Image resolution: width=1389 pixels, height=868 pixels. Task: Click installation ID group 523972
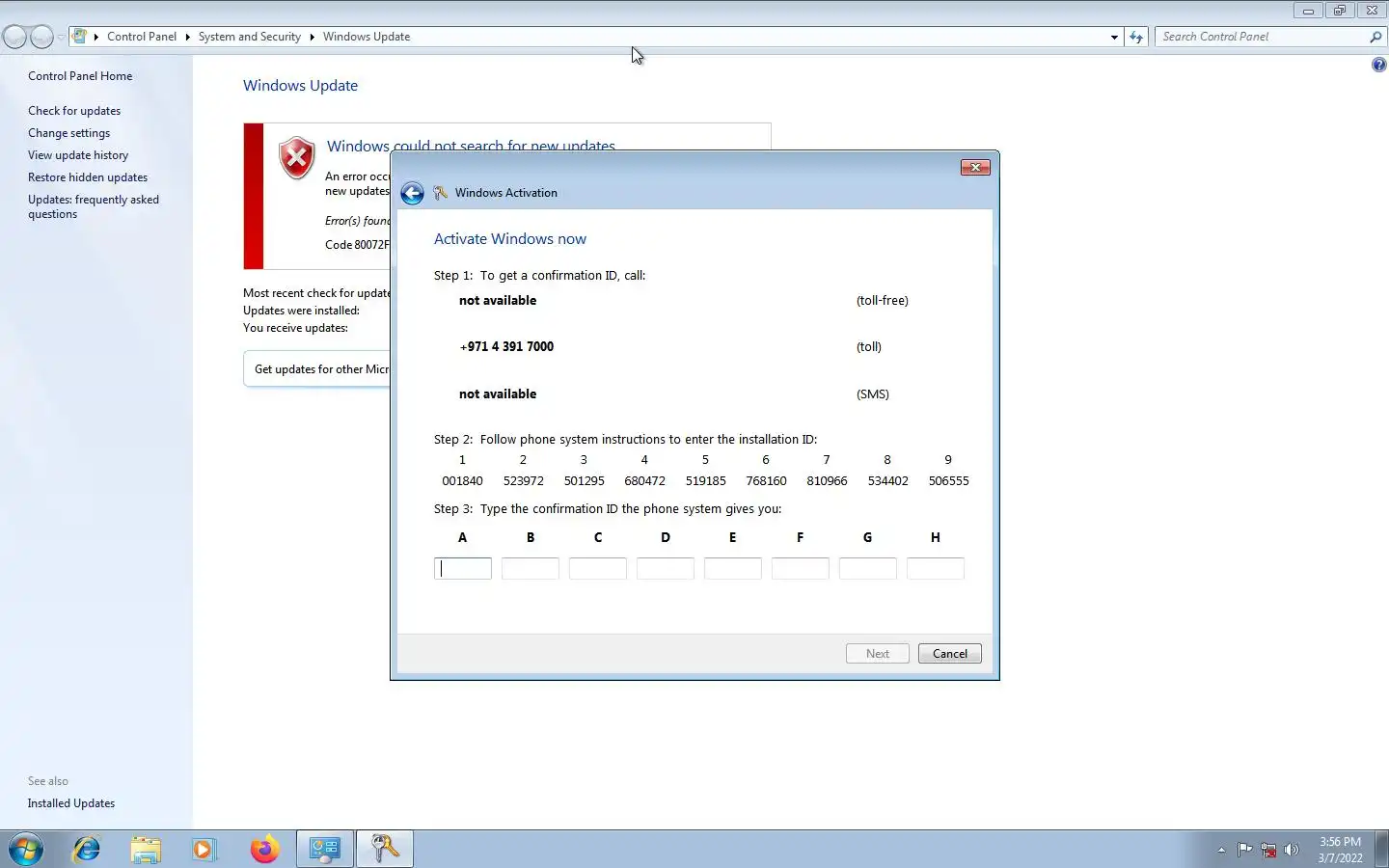click(524, 481)
